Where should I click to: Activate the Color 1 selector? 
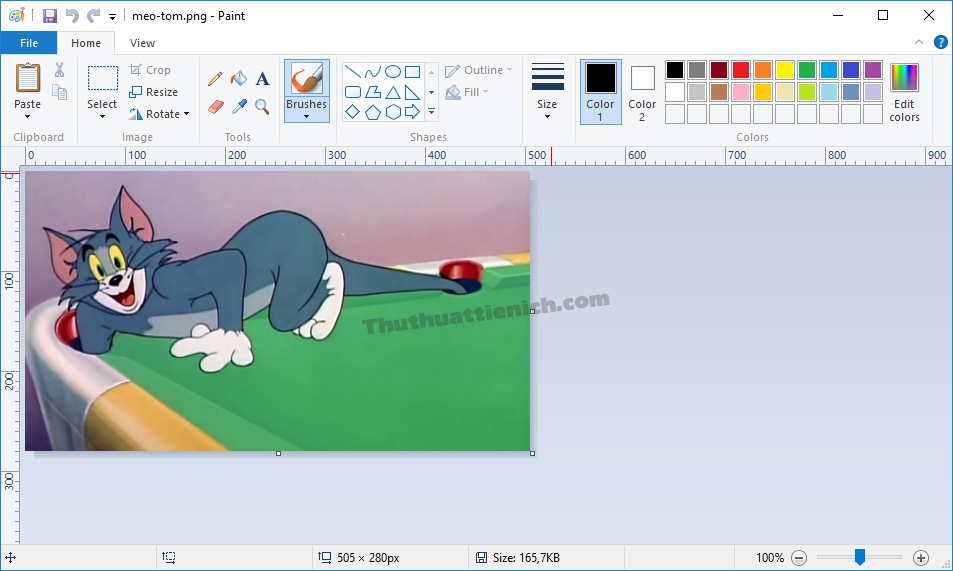point(600,91)
